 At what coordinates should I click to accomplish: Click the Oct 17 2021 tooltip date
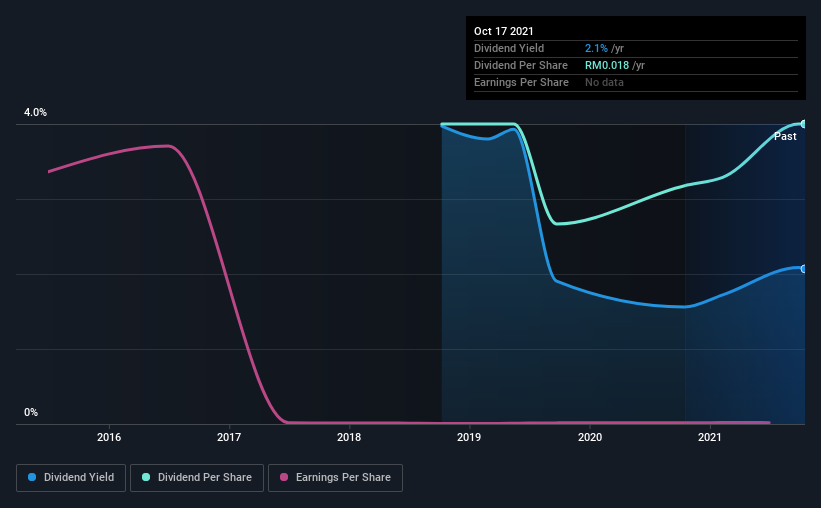(x=504, y=31)
